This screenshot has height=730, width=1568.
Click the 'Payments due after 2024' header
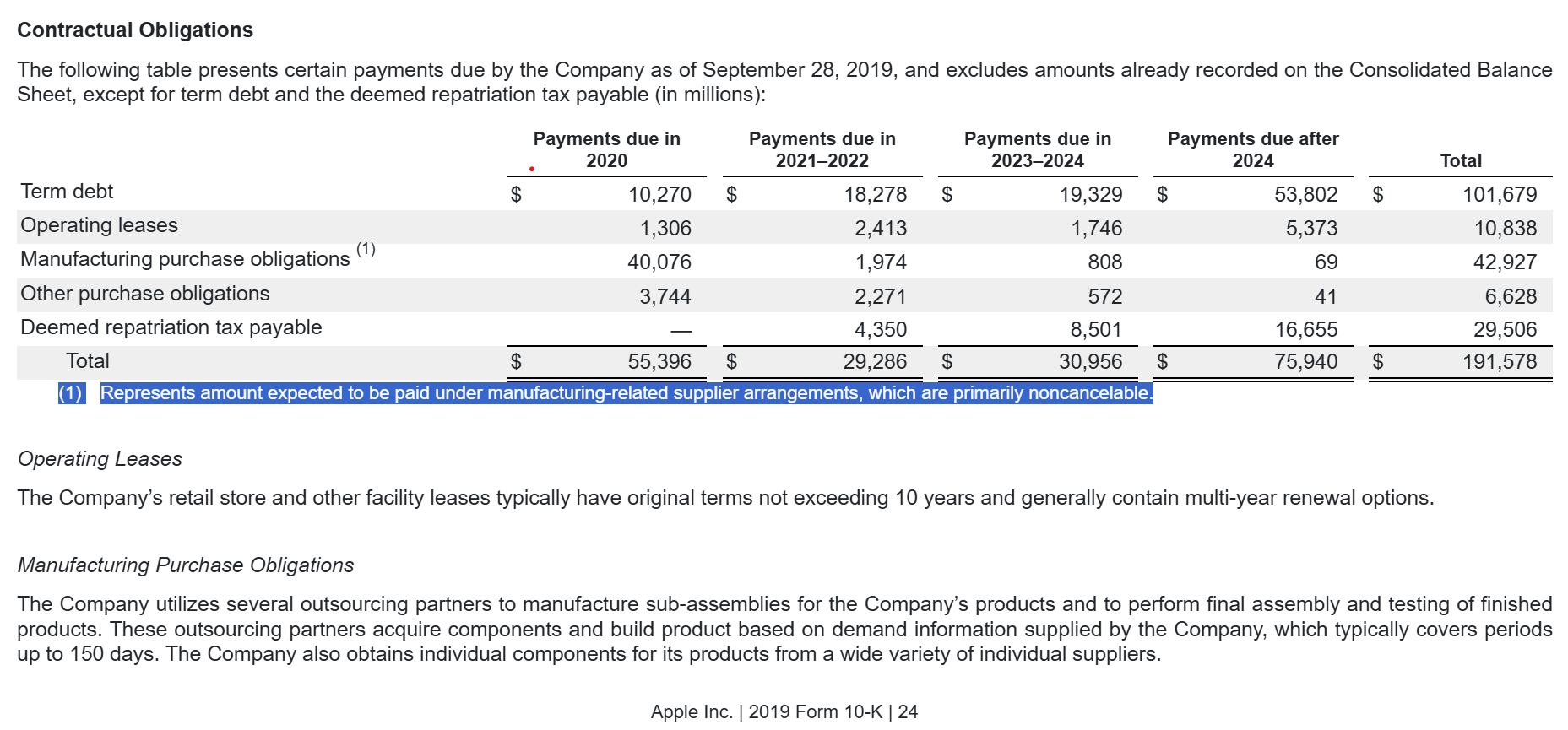point(1253,149)
